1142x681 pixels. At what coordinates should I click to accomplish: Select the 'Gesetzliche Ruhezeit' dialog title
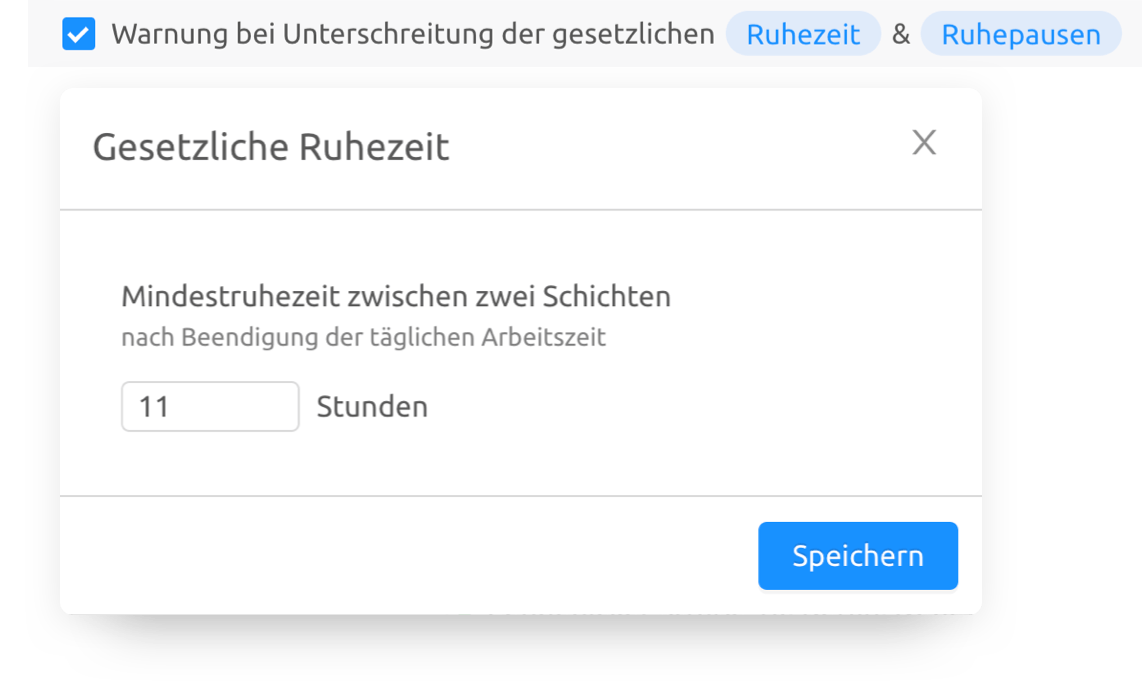271,147
